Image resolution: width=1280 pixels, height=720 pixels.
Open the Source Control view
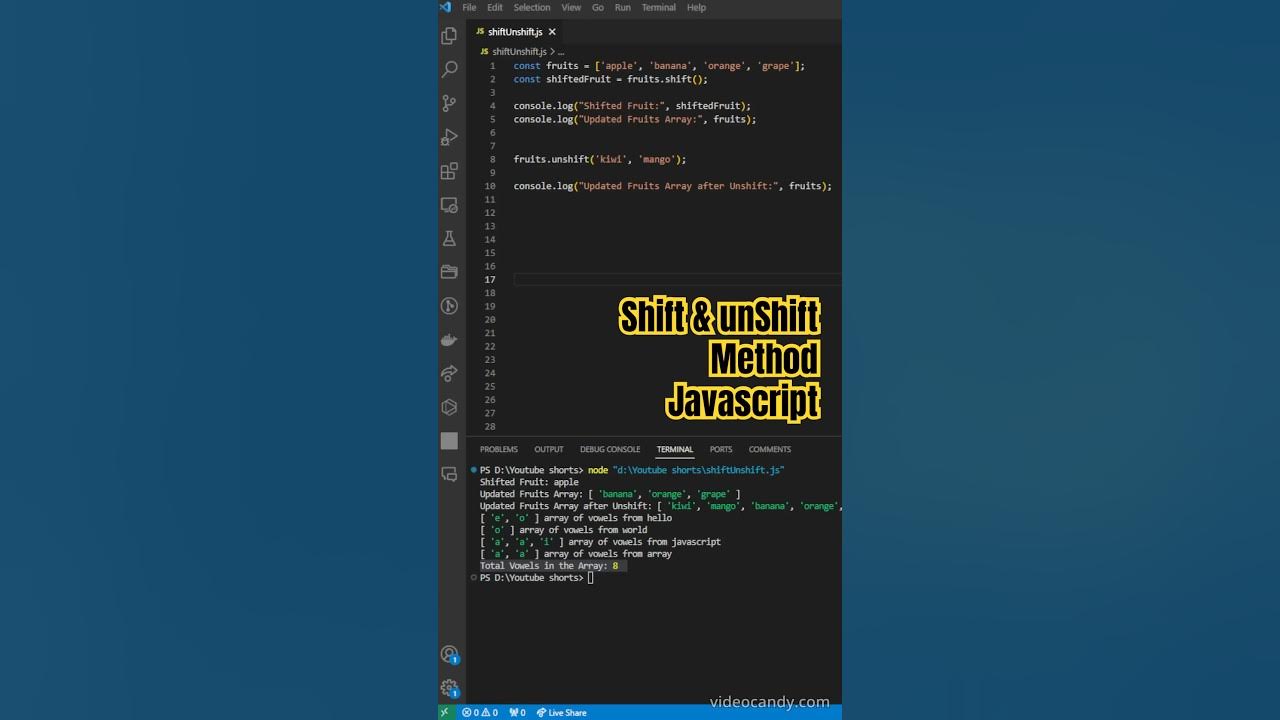coord(449,103)
